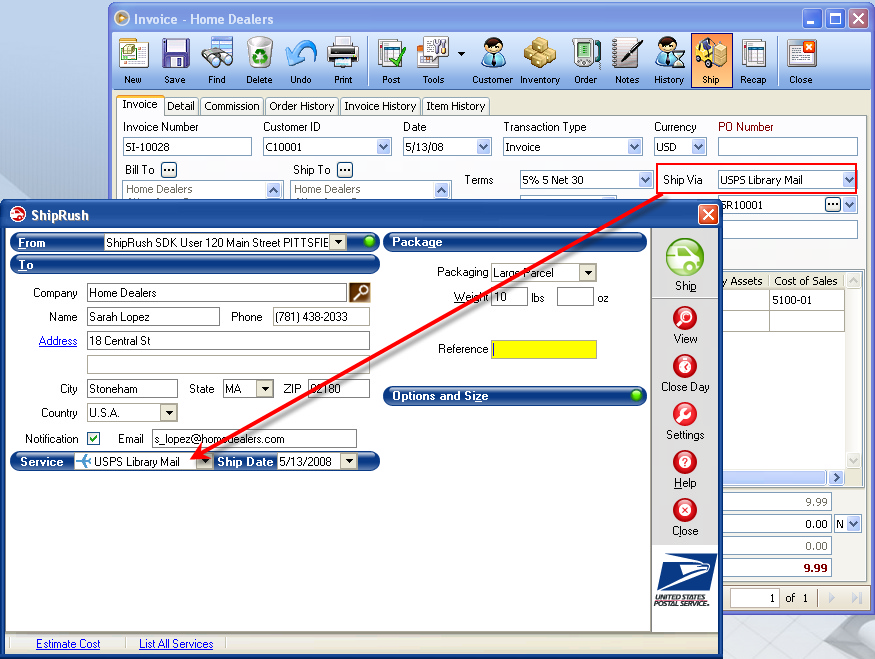Open View in the ShipRush side panel

point(685,326)
